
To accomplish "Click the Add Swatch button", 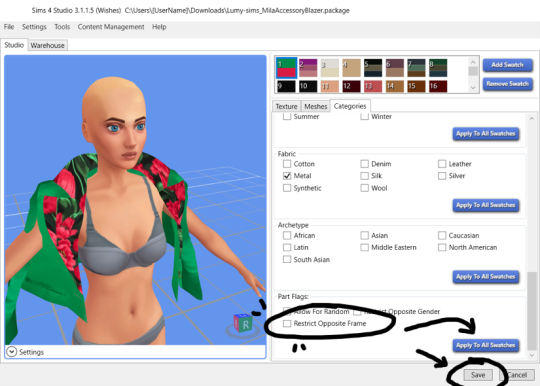I will tap(508, 65).
